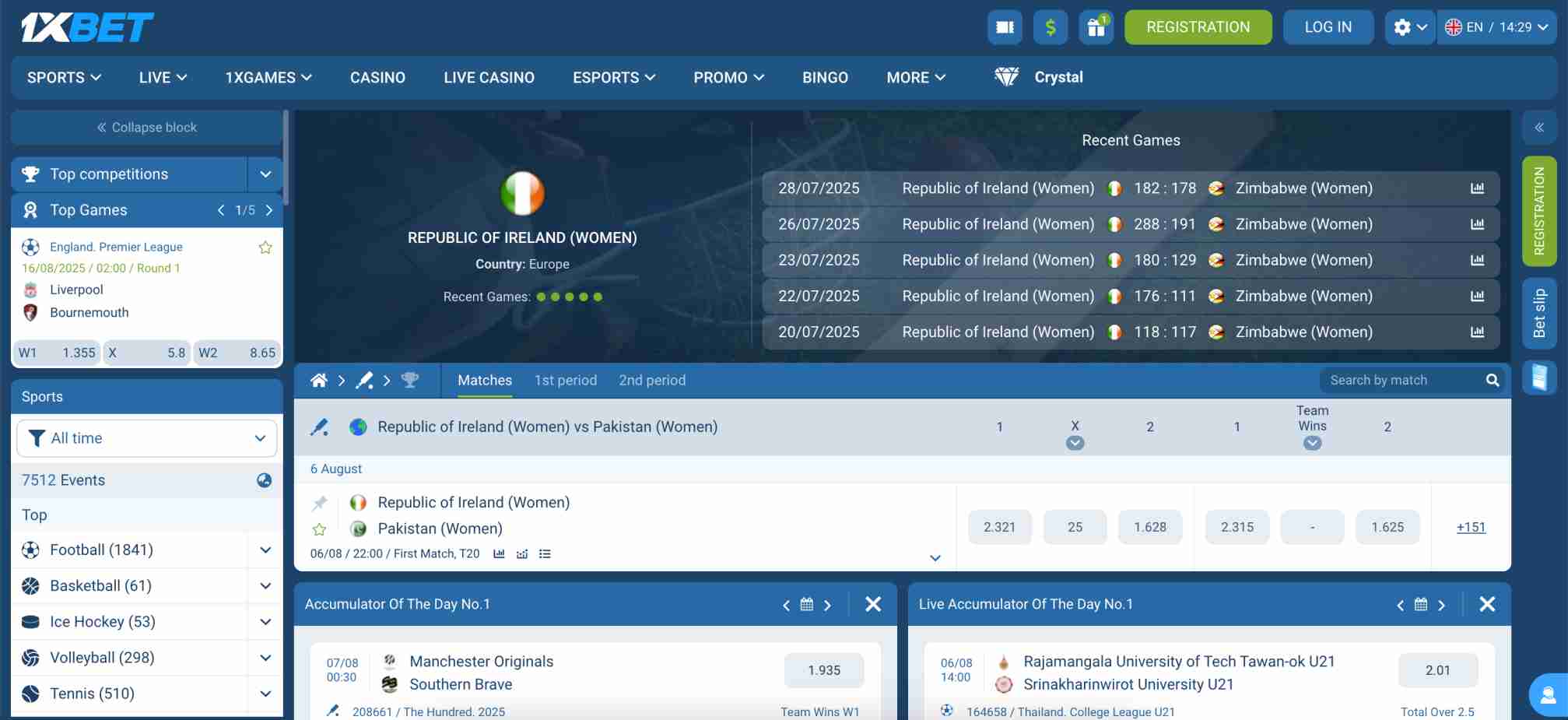Viewport: 1568px width, 720px height.
Task: Close Accumulator Of The Day No.1 panel
Action: click(x=873, y=605)
